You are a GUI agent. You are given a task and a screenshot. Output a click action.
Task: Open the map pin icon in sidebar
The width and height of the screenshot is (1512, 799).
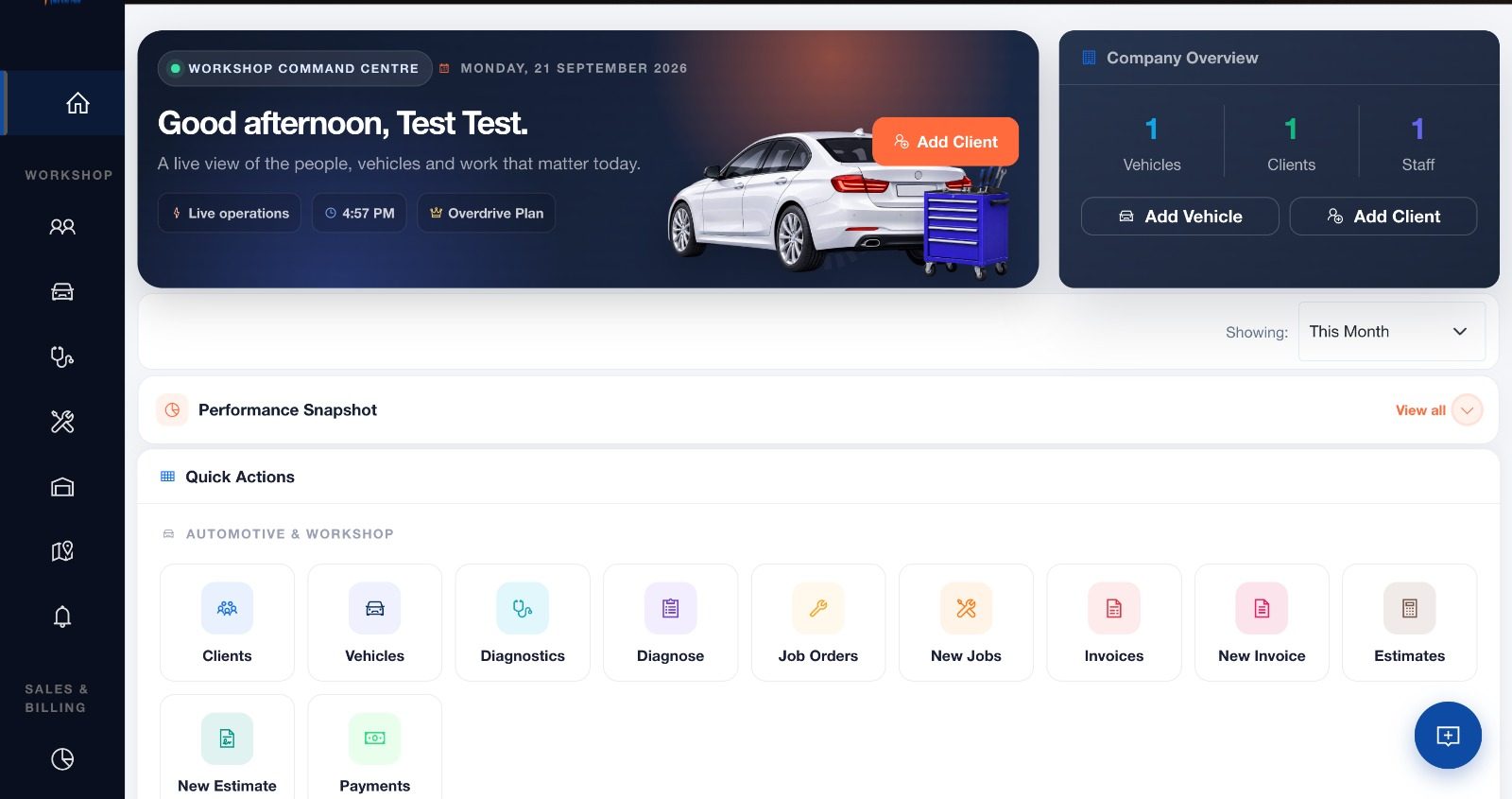click(x=62, y=551)
